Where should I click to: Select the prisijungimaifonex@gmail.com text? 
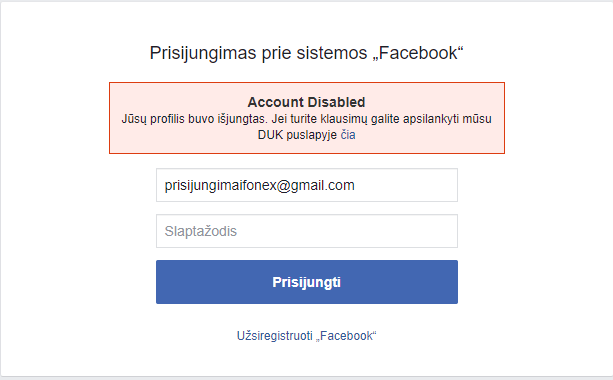(260, 185)
